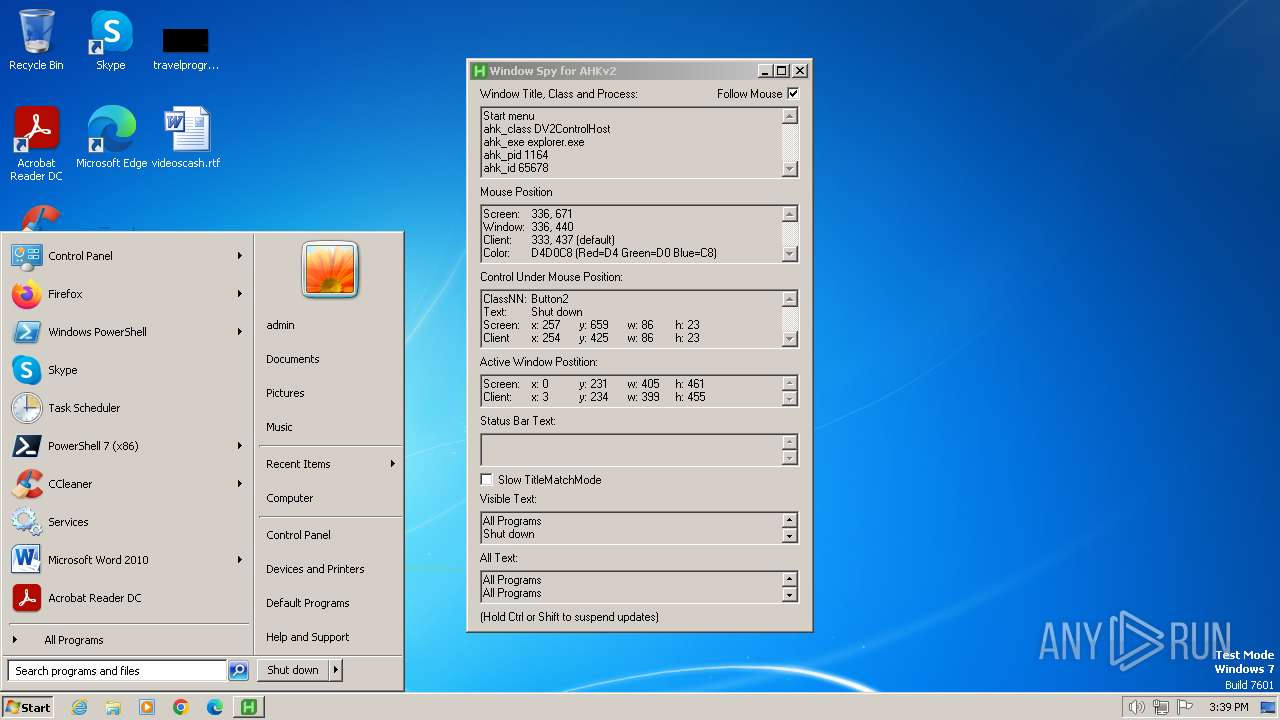Launch CCleaner from Start menu
1280x720 pixels.
point(128,484)
